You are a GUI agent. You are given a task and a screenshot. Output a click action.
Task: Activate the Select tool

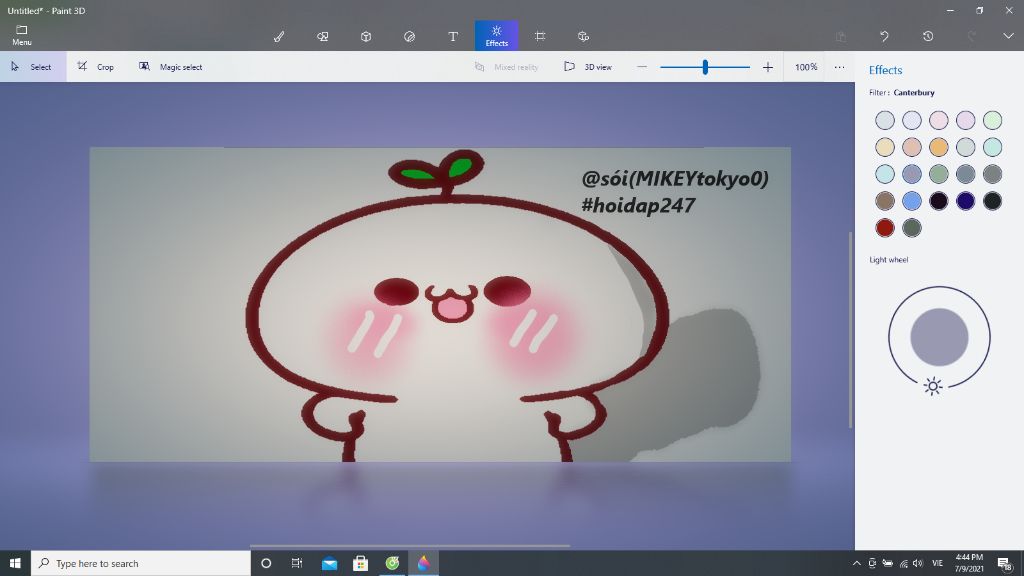(33, 67)
